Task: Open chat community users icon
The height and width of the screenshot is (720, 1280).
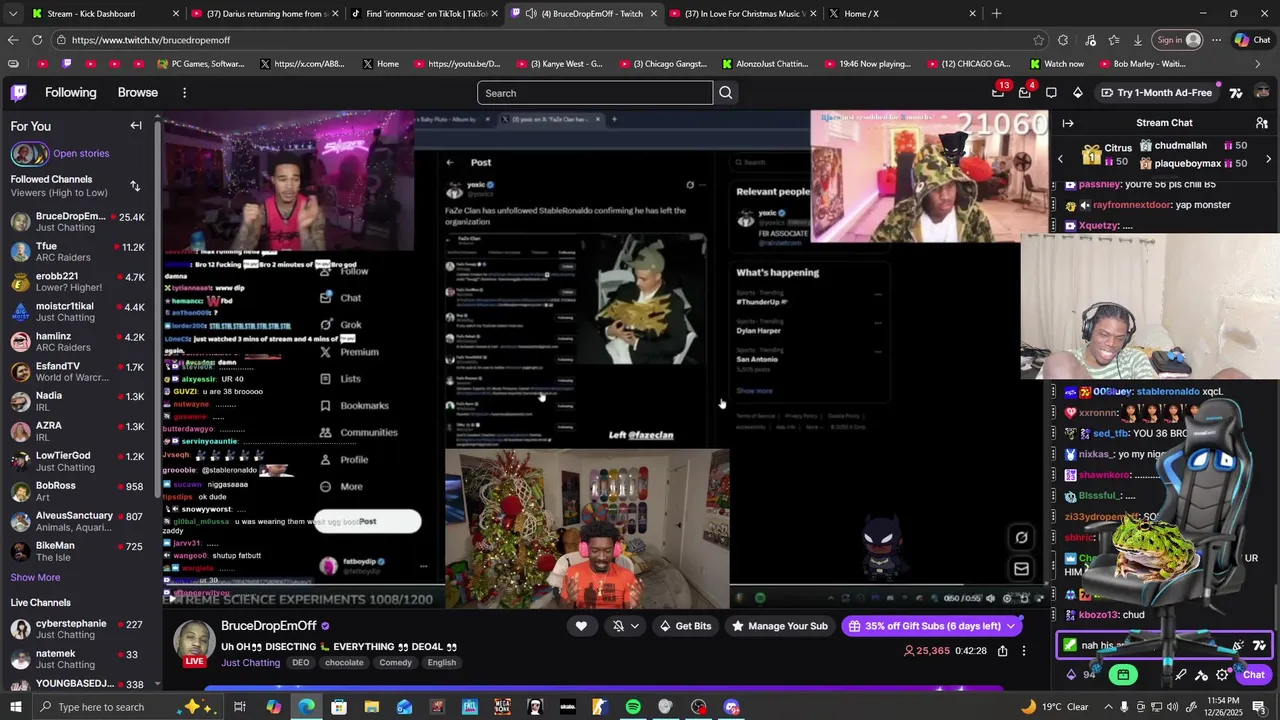Action: click(x=1262, y=123)
